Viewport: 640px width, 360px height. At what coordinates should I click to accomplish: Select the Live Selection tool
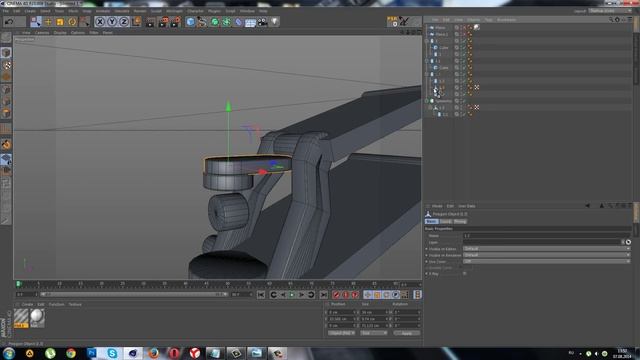(x=36, y=22)
